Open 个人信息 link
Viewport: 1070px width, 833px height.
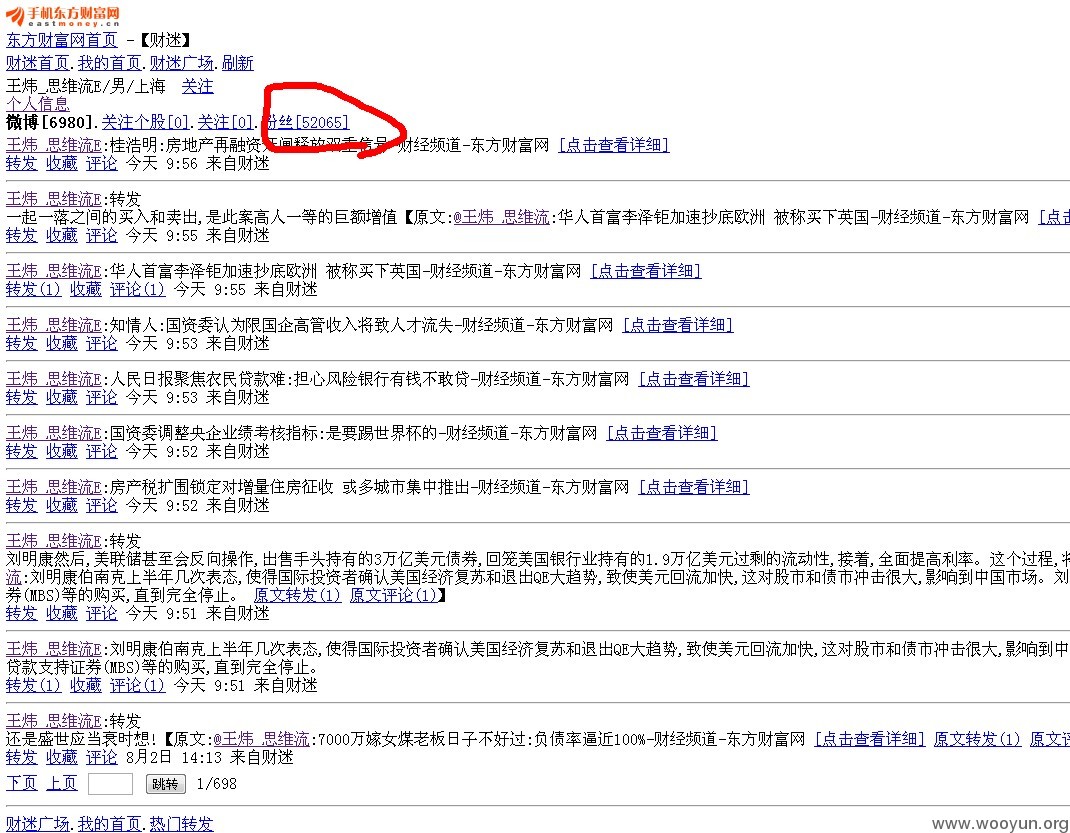pyautogui.click(x=38, y=104)
